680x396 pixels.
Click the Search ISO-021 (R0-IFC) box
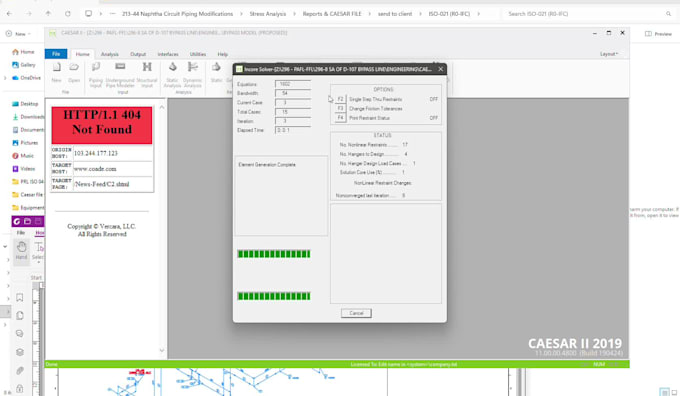pos(588,14)
